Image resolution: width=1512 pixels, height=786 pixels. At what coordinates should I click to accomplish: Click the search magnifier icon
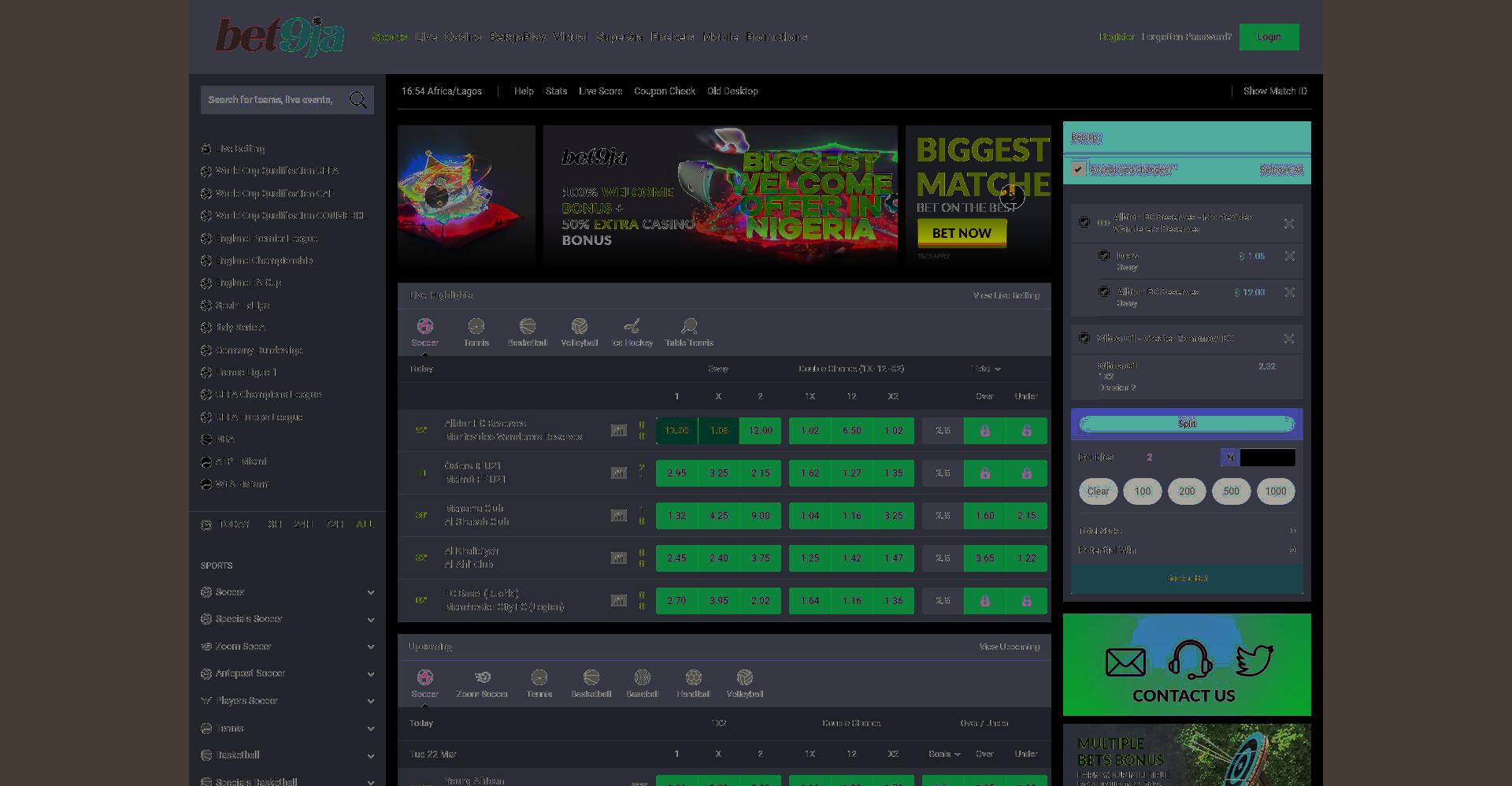[358, 99]
